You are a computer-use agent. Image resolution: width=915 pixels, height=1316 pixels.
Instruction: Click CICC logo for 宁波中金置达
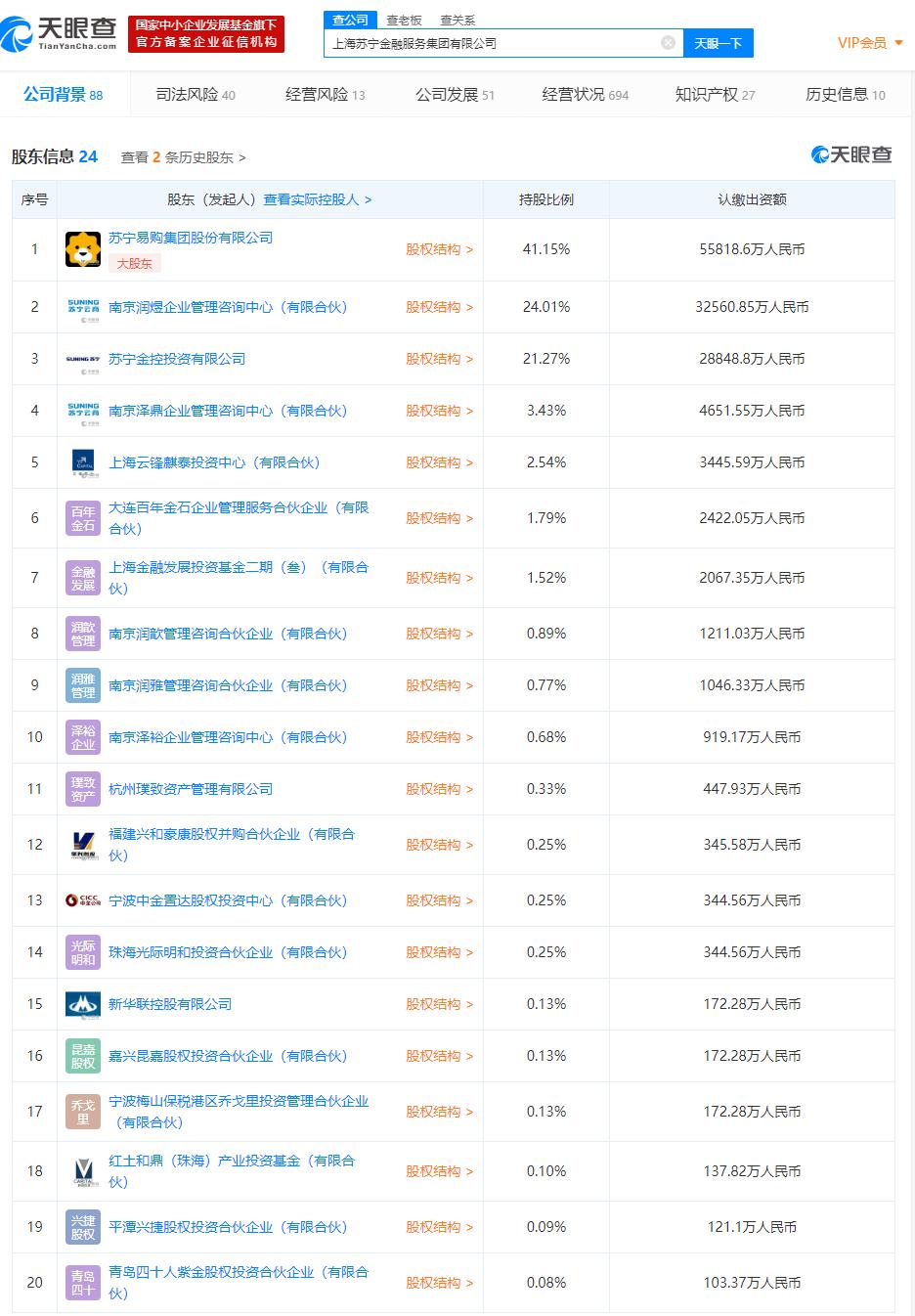83,900
